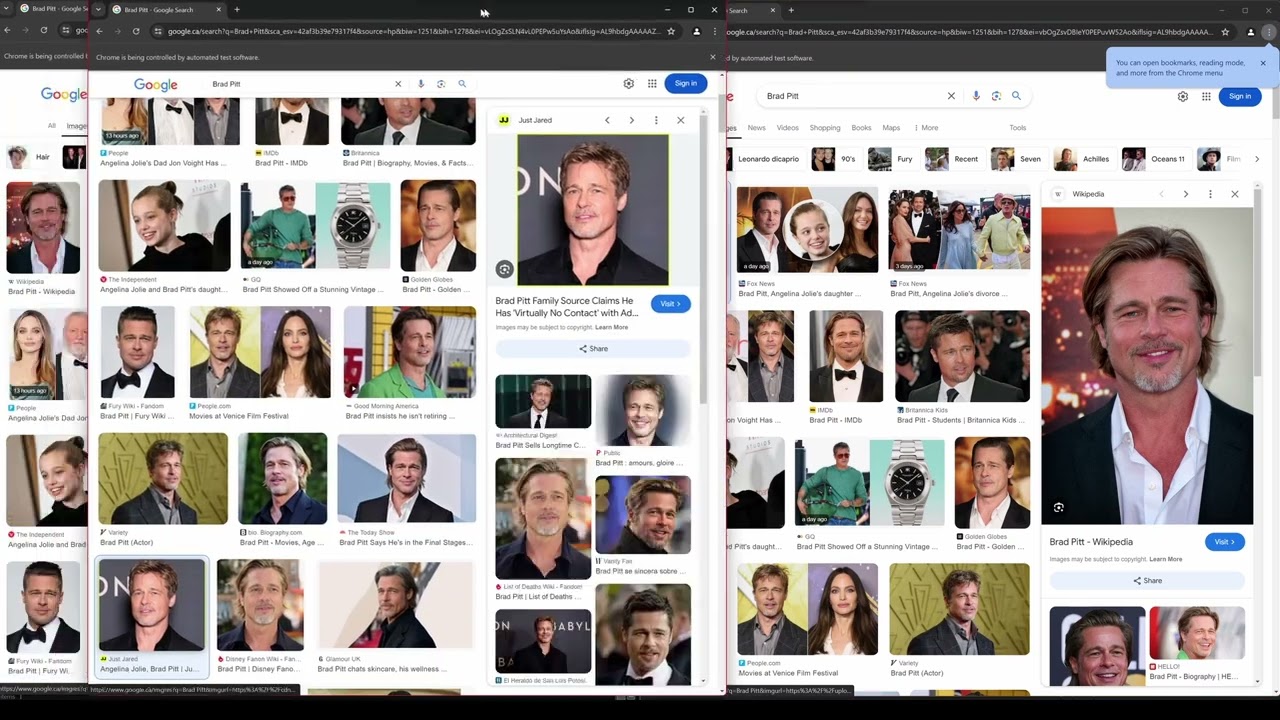Click Sign in button in right window
1280x720 pixels.
point(1240,96)
